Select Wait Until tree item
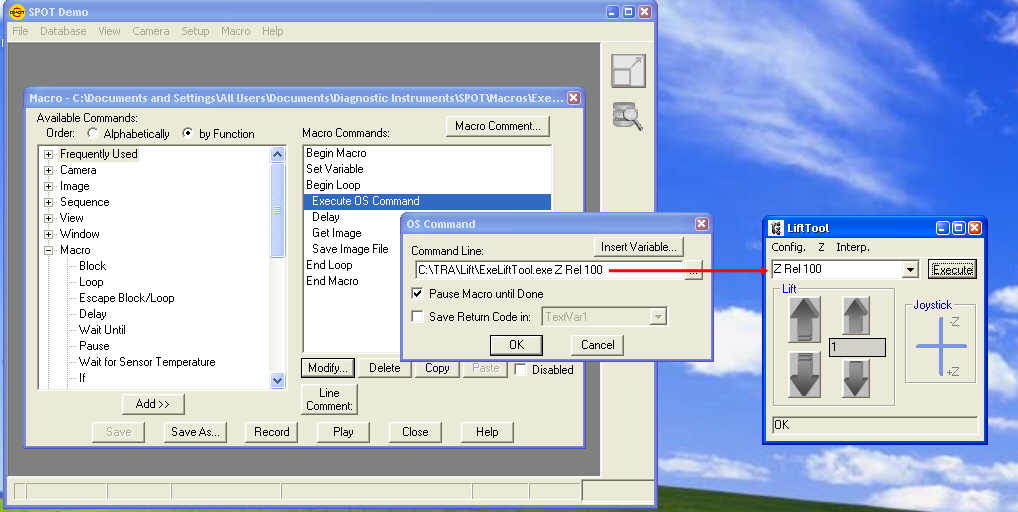This screenshot has width=1018, height=512. tap(102, 330)
